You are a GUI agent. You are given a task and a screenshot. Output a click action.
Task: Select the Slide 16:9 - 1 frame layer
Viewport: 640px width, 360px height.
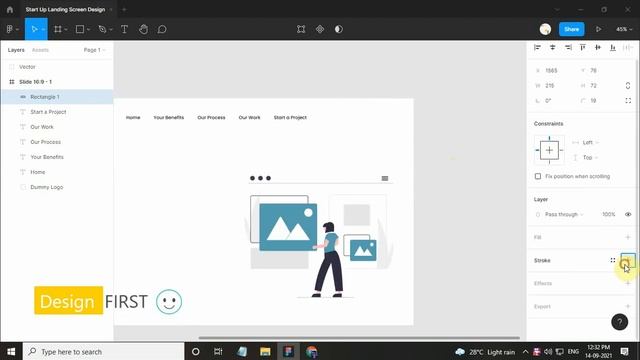click(x=57, y=82)
